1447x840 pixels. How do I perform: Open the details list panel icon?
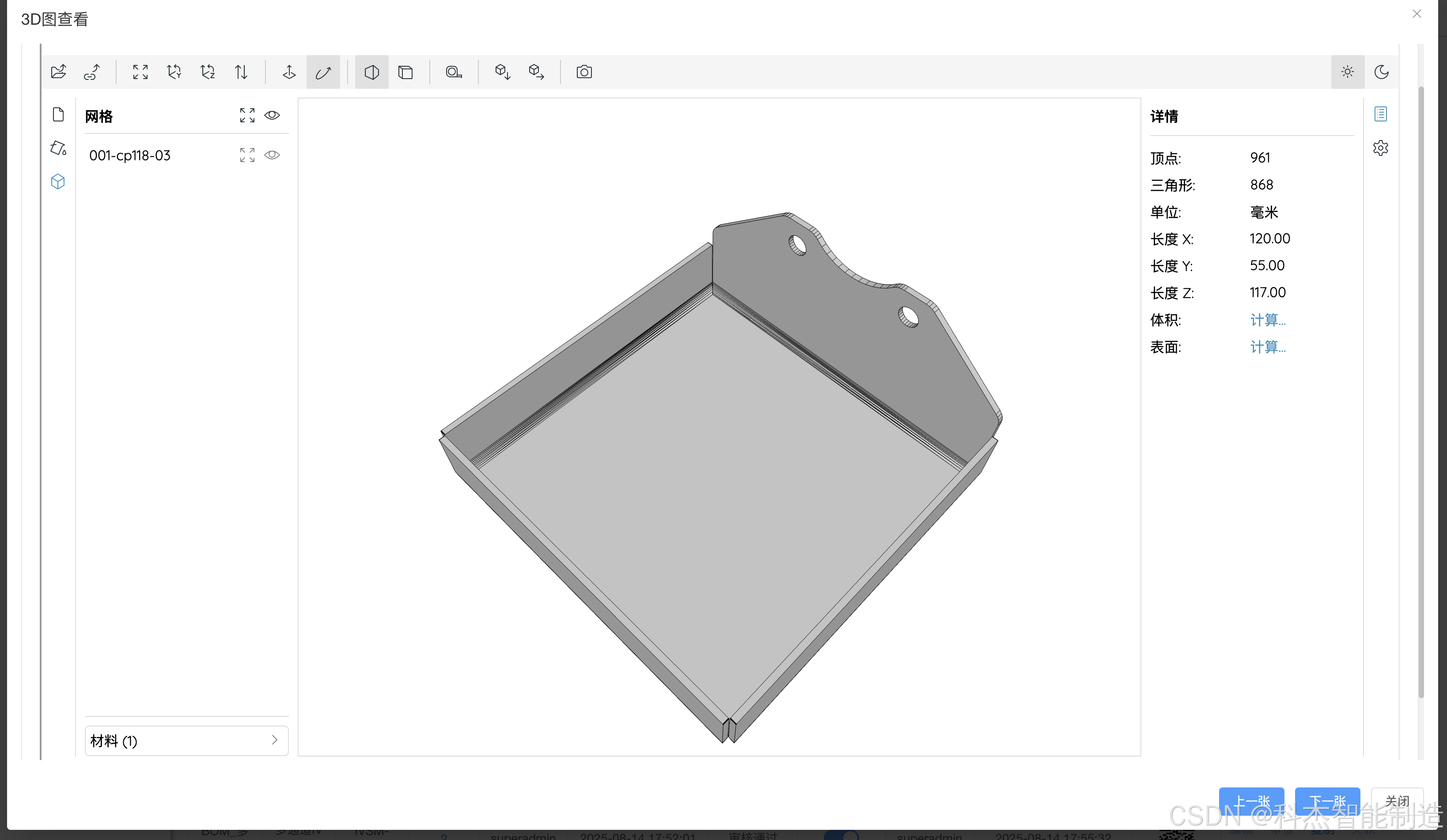(x=1380, y=113)
